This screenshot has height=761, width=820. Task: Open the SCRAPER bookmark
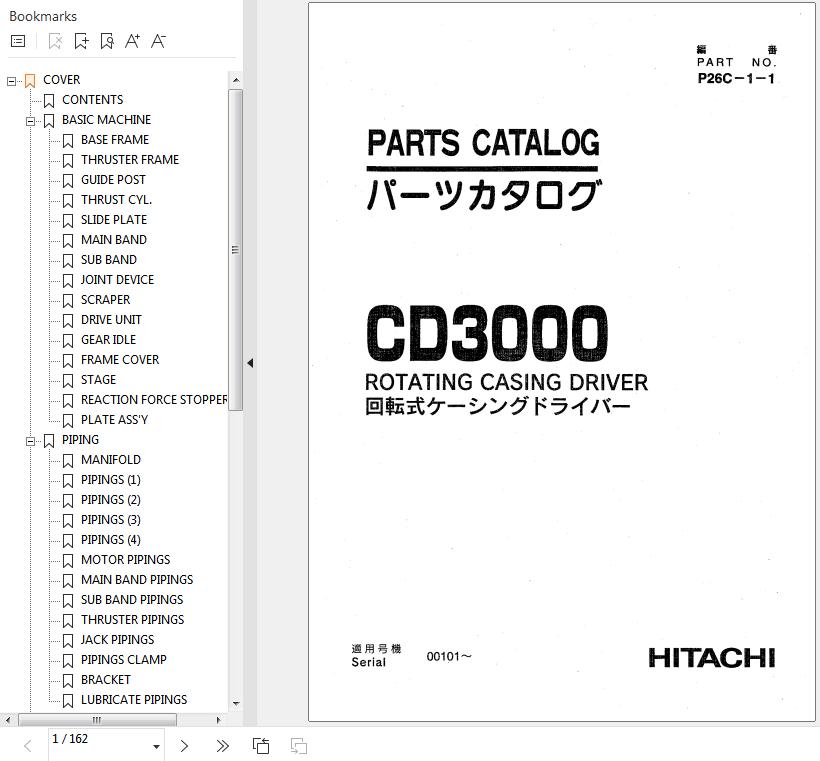105,300
